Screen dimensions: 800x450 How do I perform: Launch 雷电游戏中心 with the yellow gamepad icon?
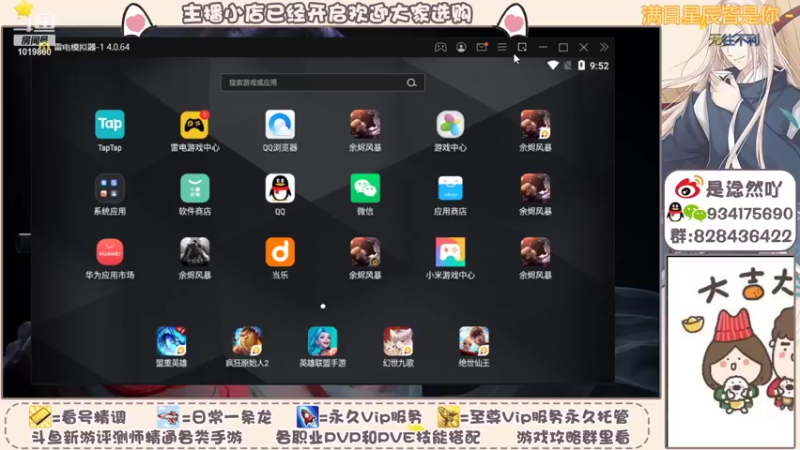pos(194,124)
